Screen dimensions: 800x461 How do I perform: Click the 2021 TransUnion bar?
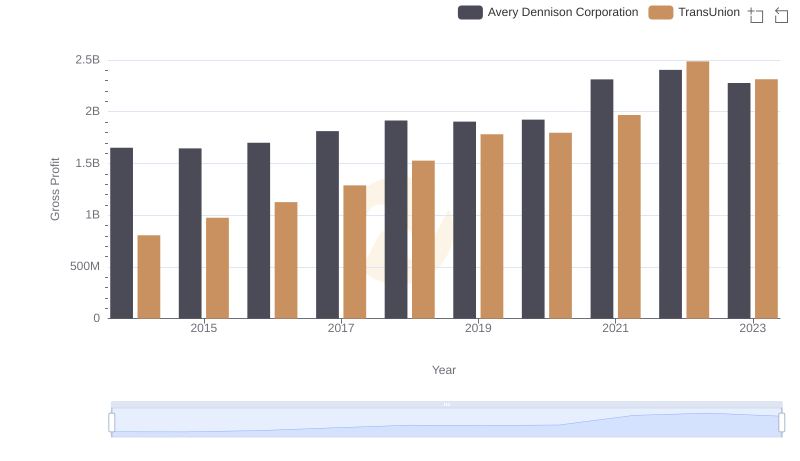[629, 217]
